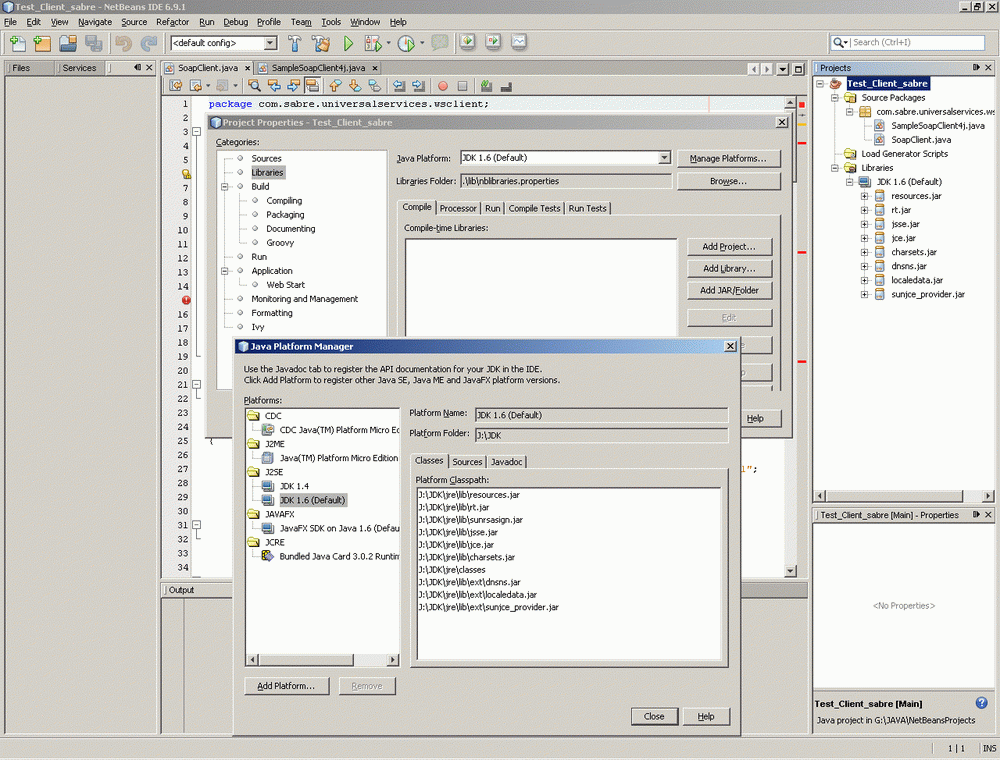The image size is (1000, 760).
Task: Collapse Test_Client_sabre project tree node
Action: pos(820,84)
